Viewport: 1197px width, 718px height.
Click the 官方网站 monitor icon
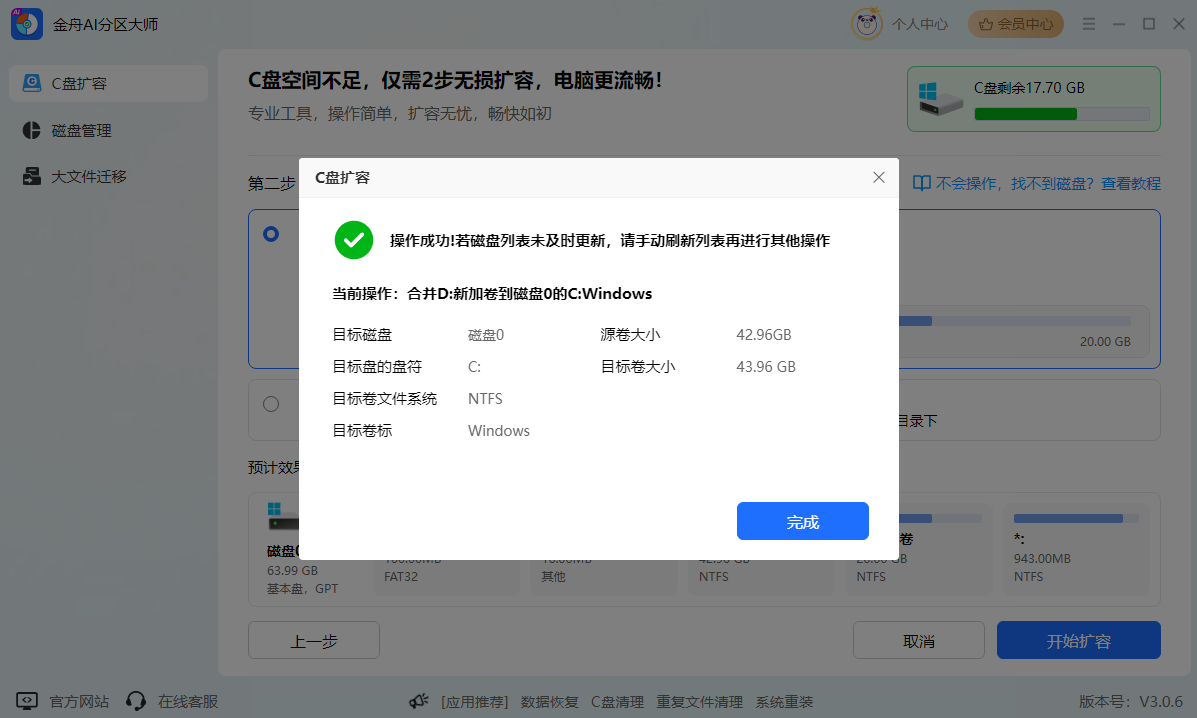[x=28, y=701]
